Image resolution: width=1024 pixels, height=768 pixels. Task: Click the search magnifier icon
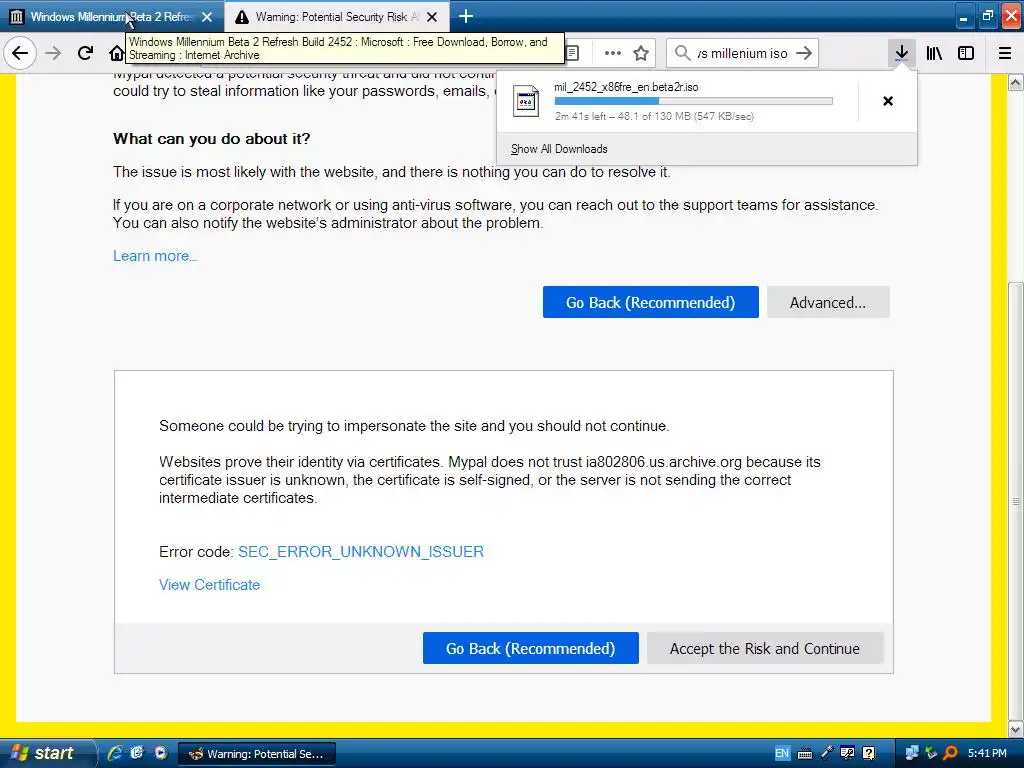point(682,53)
